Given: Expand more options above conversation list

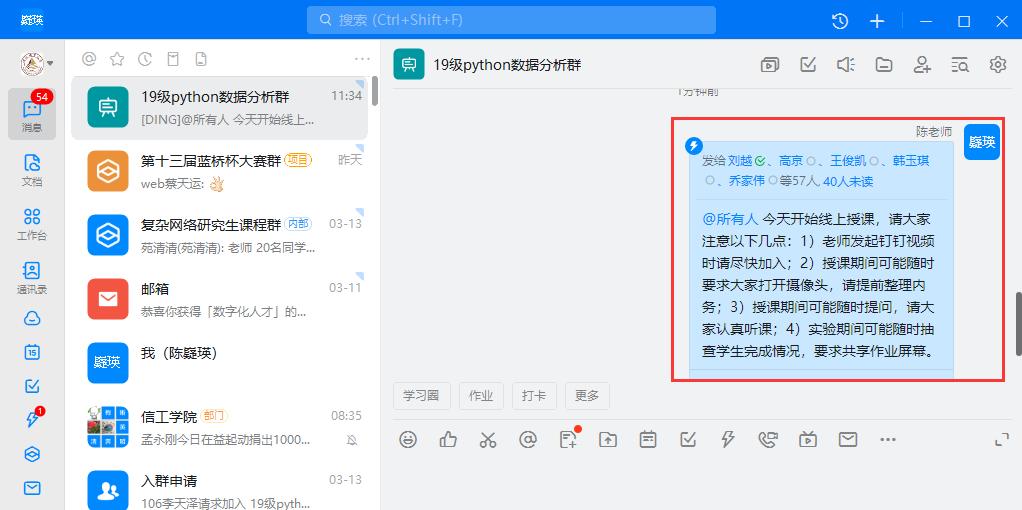Looking at the screenshot, I should [x=362, y=59].
